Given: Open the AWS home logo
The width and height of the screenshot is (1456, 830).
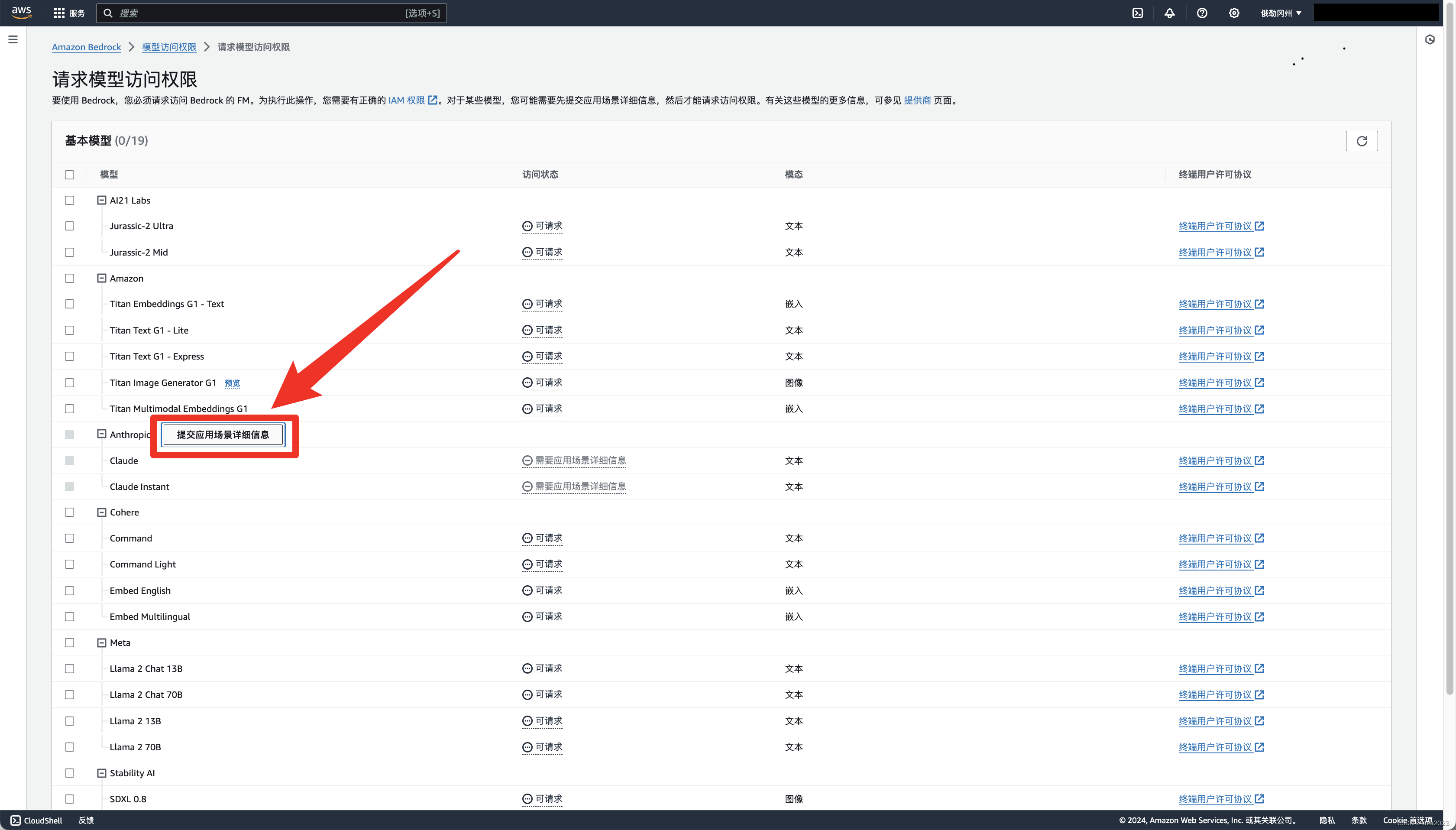Looking at the screenshot, I should 21,13.
